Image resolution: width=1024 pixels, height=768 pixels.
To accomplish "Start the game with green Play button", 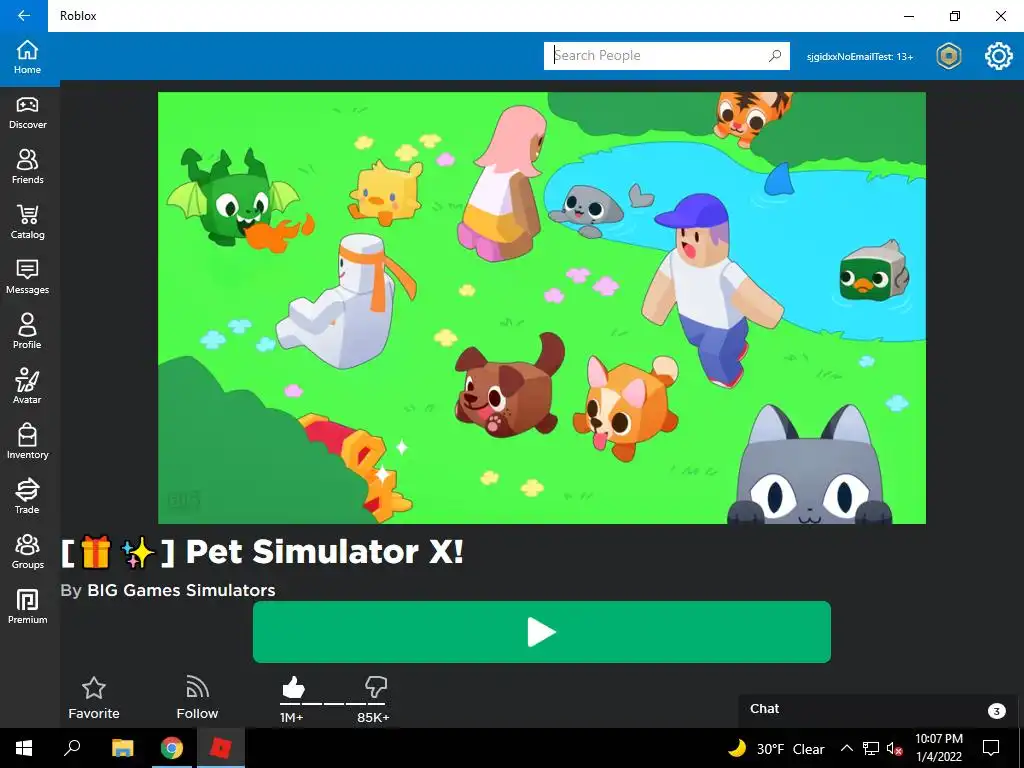I will (541, 632).
